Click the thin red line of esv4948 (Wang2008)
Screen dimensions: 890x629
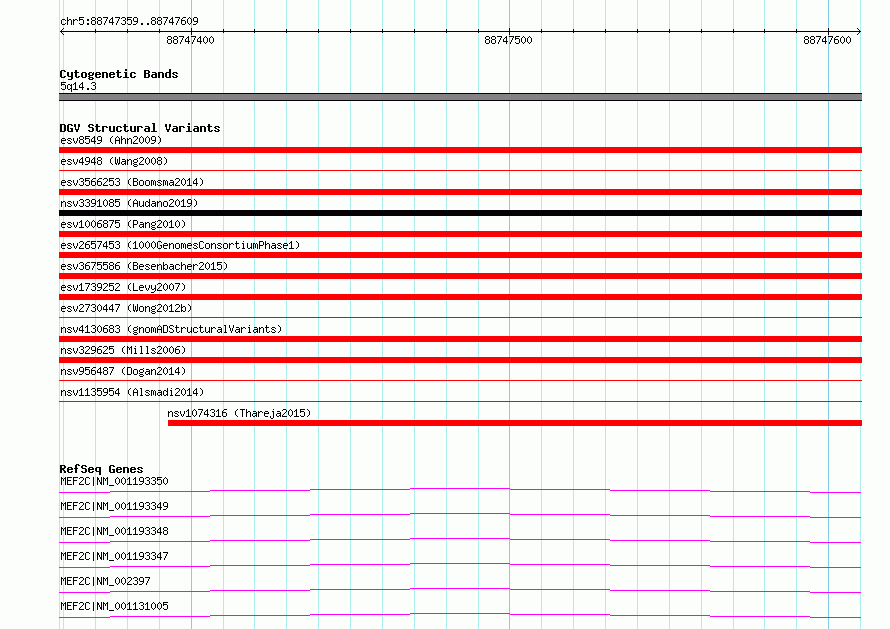coord(460,170)
